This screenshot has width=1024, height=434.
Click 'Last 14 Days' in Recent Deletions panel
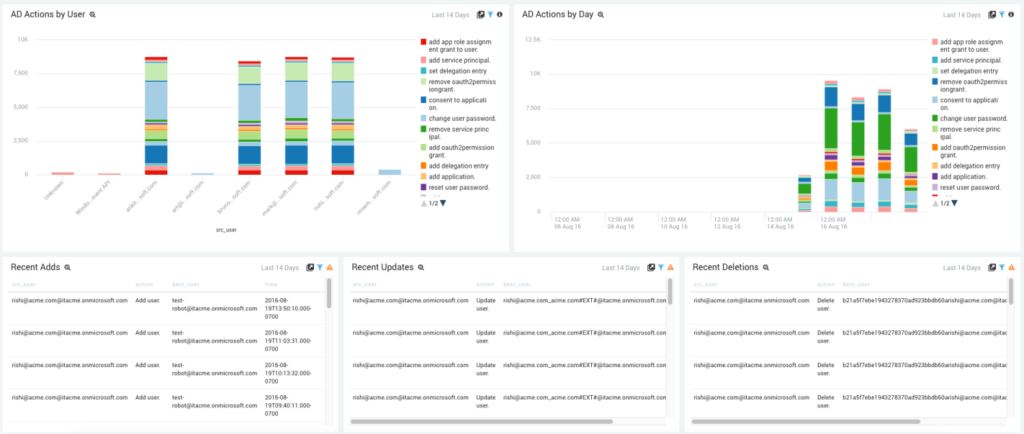coord(962,268)
